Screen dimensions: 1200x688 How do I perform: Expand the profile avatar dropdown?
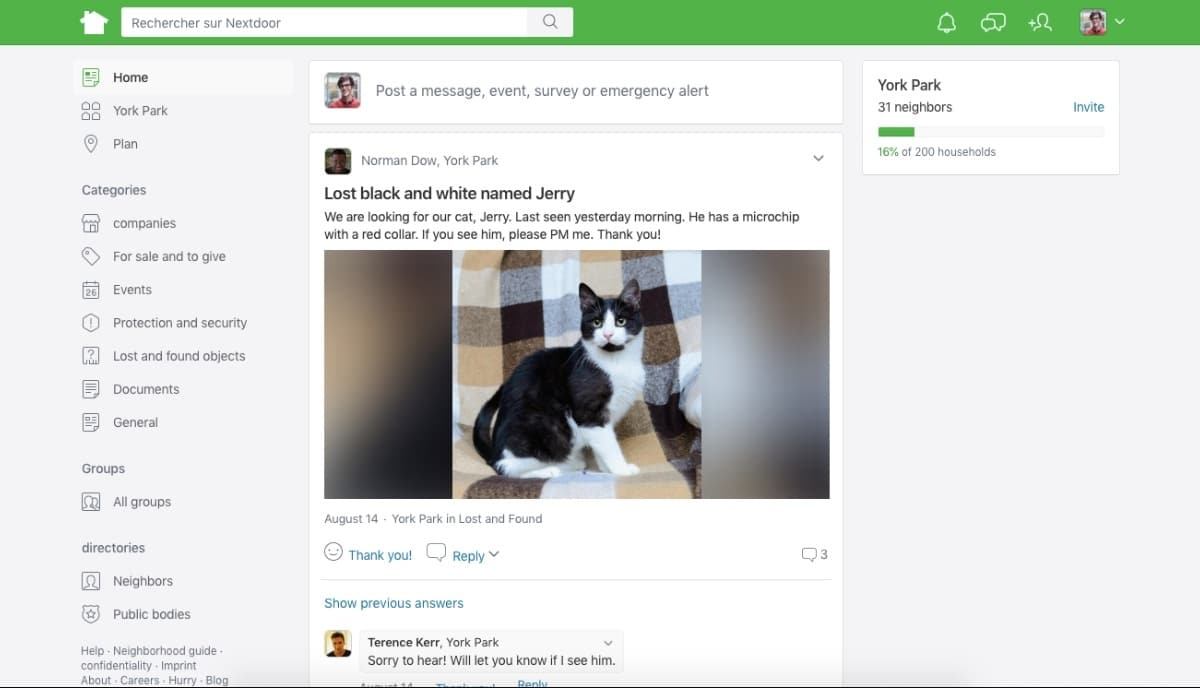[x=1099, y=21]
